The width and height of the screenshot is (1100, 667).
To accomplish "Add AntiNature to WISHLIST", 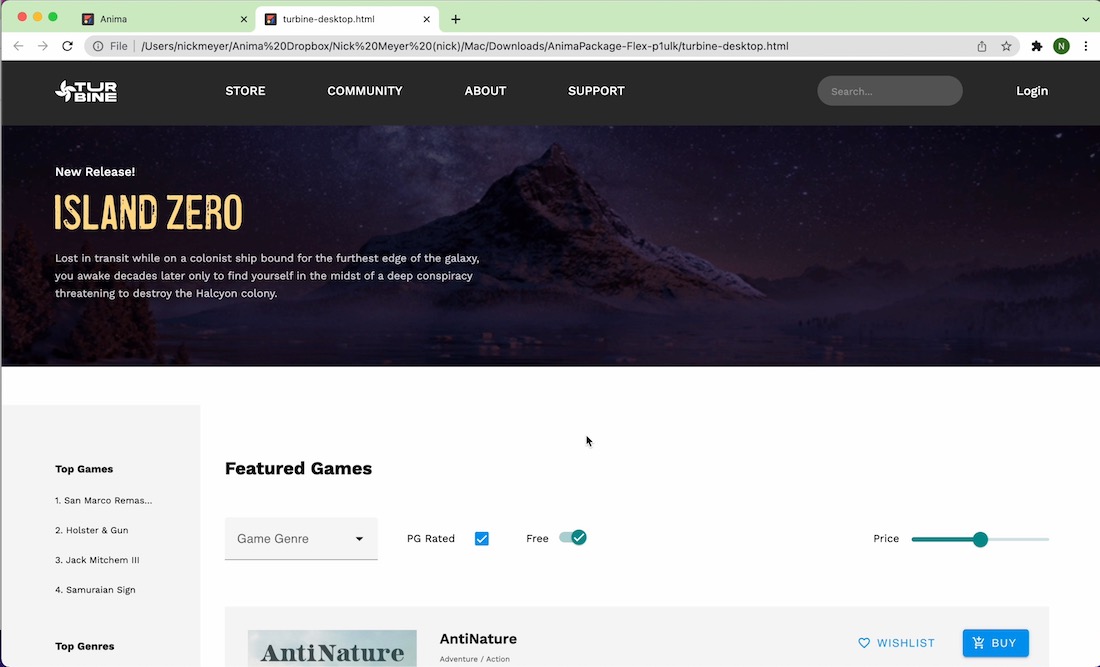I will 897,643.
